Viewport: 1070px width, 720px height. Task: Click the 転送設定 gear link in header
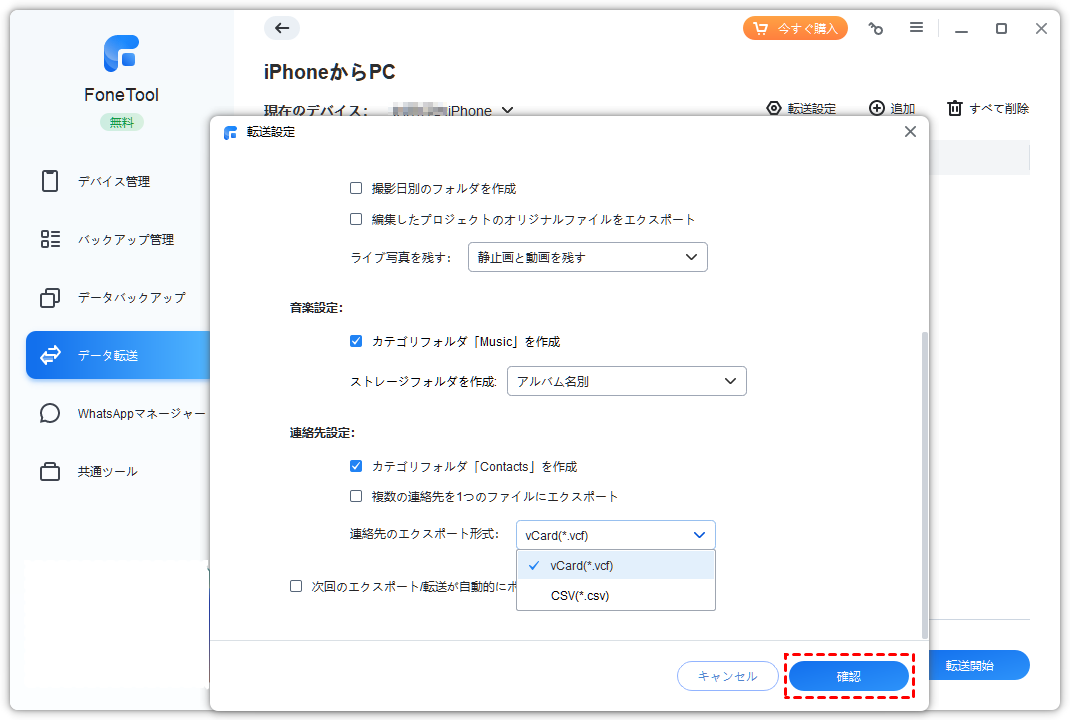tap(801, 109)
